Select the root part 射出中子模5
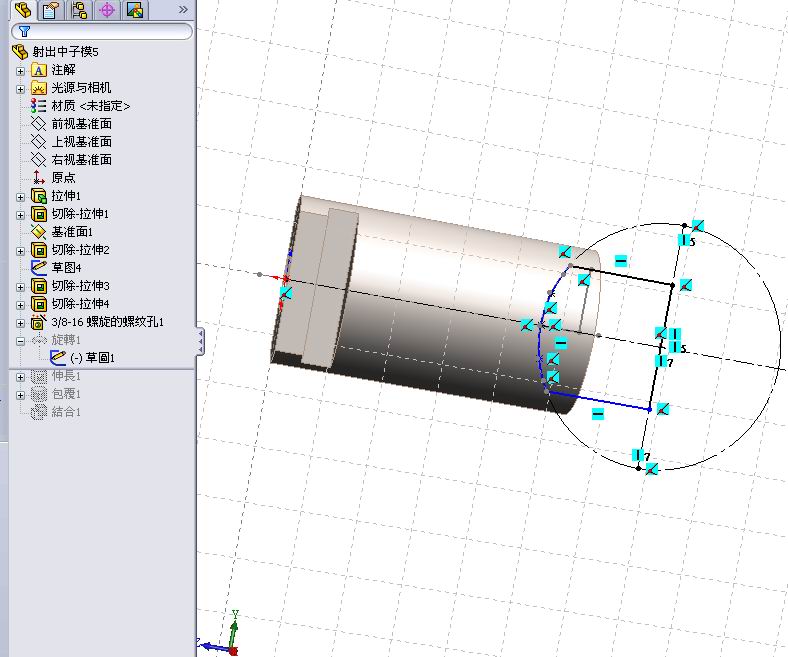Screen dimensions: 788x657 point(65,52)
